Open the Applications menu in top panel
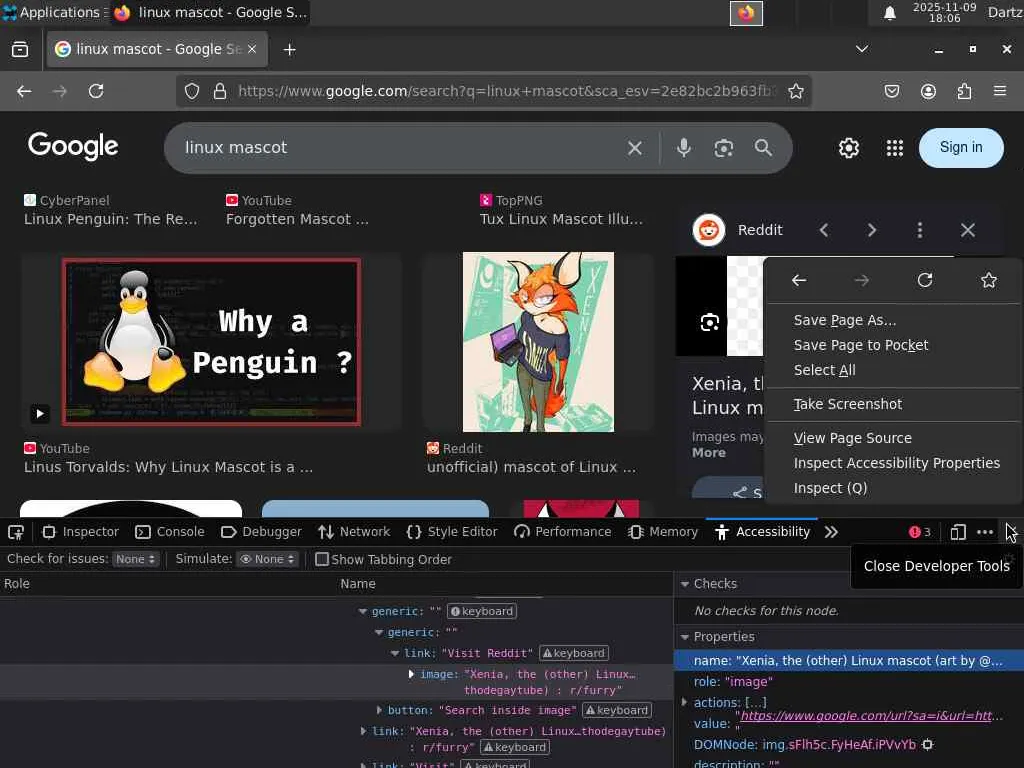 click(54, 12)
